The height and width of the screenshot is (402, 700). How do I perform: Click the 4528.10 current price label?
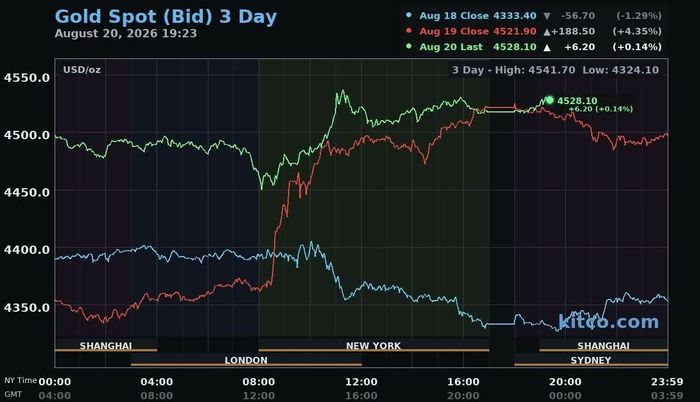(577, 101)
